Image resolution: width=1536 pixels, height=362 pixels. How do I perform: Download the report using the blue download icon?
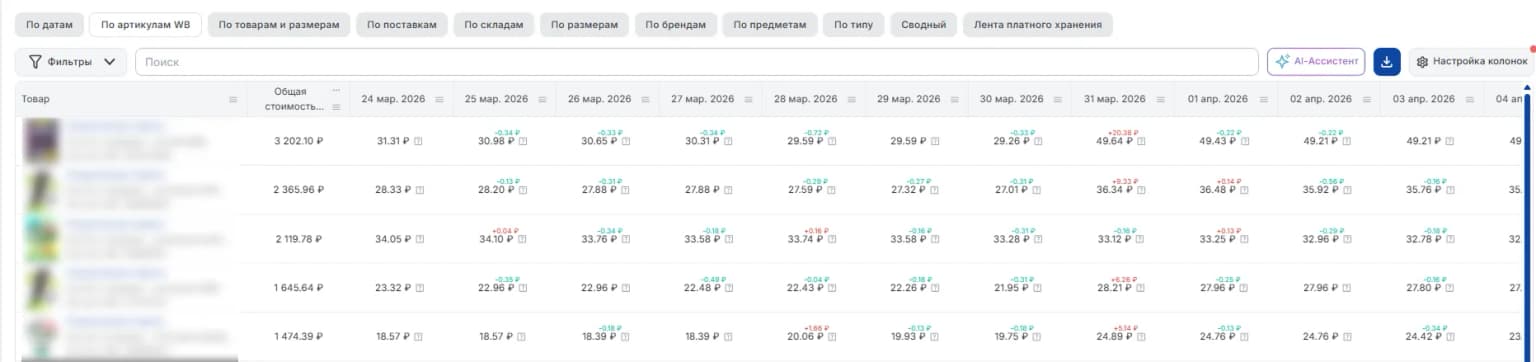1387,62
